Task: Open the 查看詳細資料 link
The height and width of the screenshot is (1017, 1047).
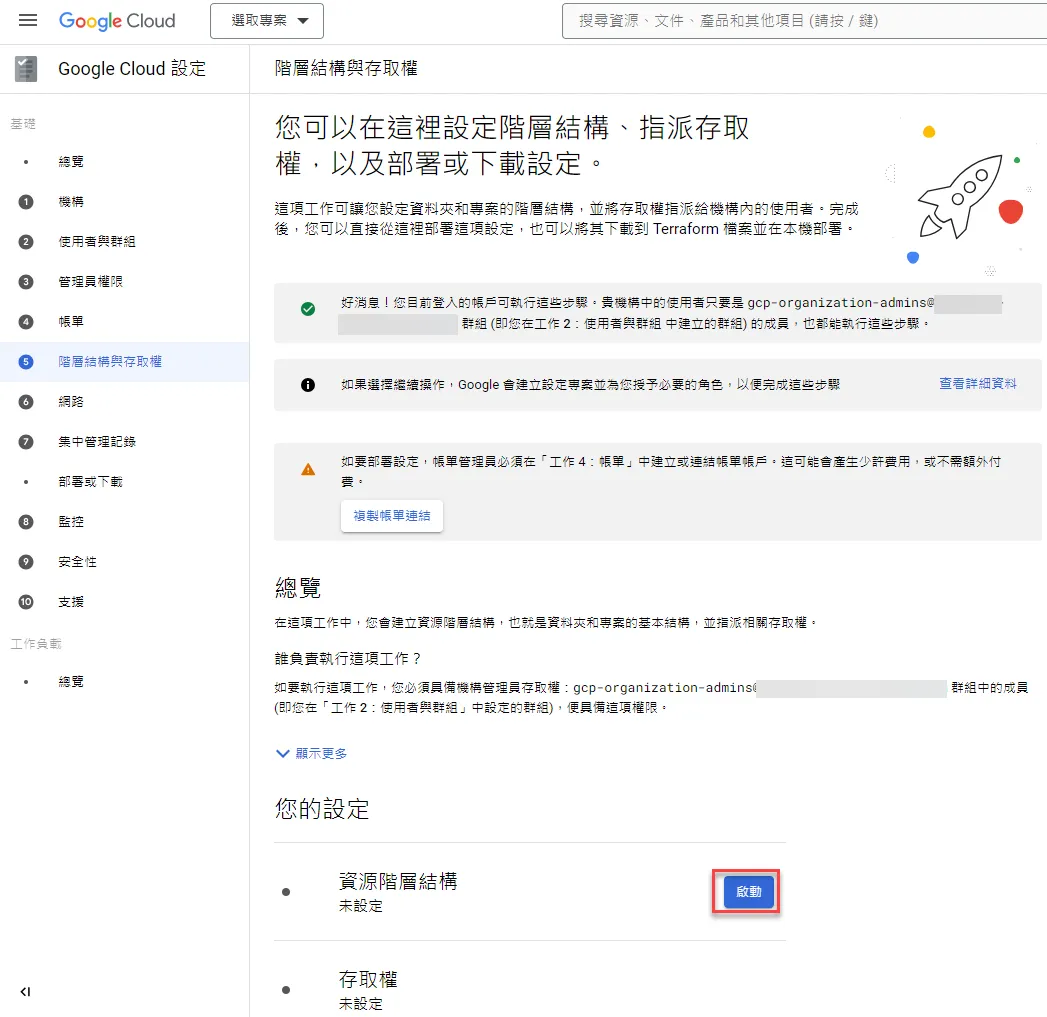Action: click(x=978, y=384)
